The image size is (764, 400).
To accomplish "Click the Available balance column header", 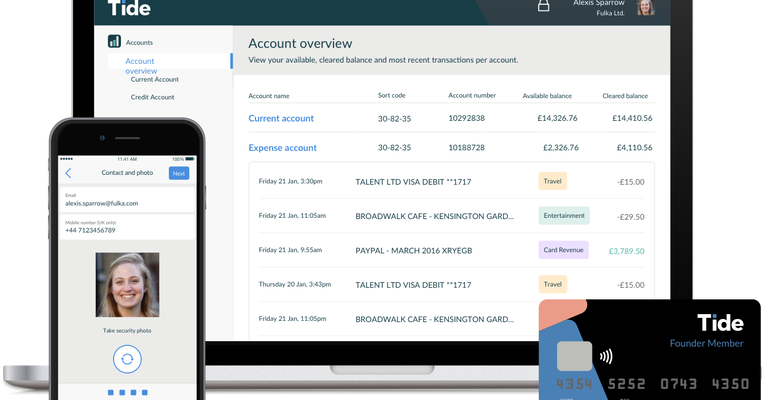I will pos(547,96).
